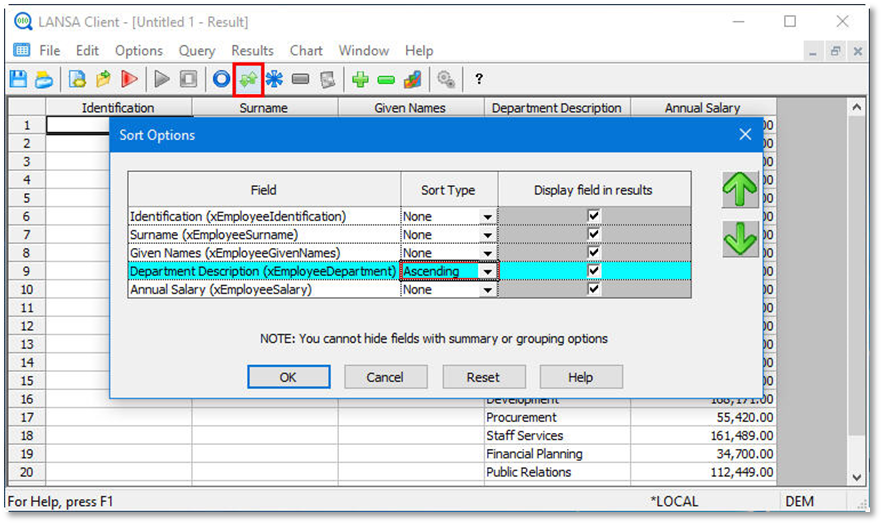Open Sort Type dropdown showing Ascending

488,271
